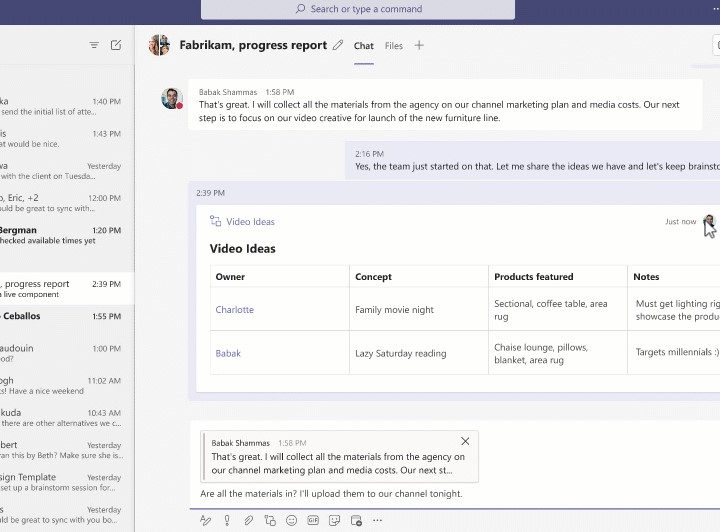This screenshot has height=532, width=720.
Task: Switch to the Files tab
Action: tap(394, 46)
